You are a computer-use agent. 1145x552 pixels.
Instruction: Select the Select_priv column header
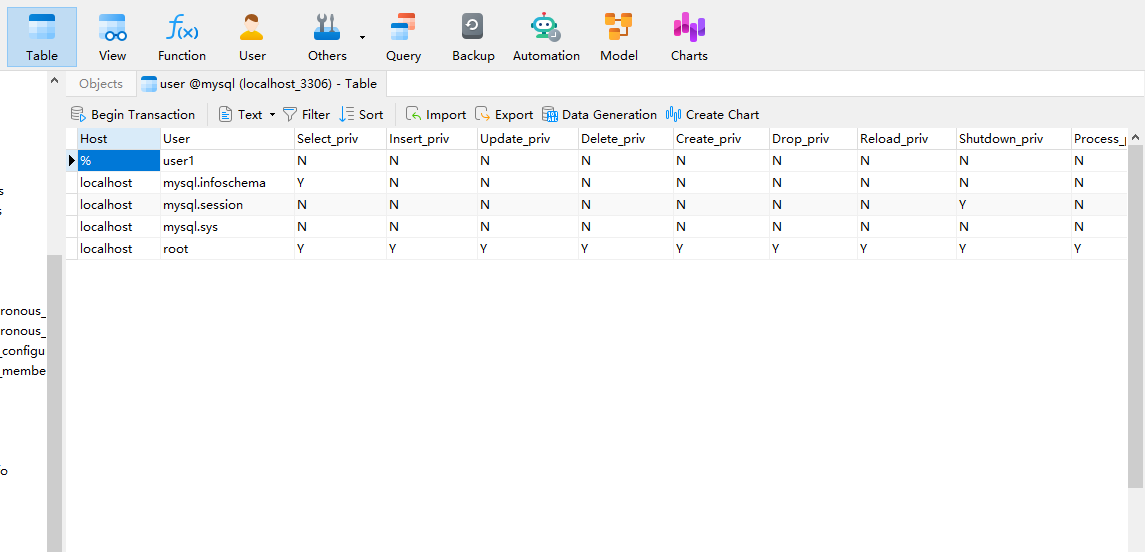(x=340, y=139)
